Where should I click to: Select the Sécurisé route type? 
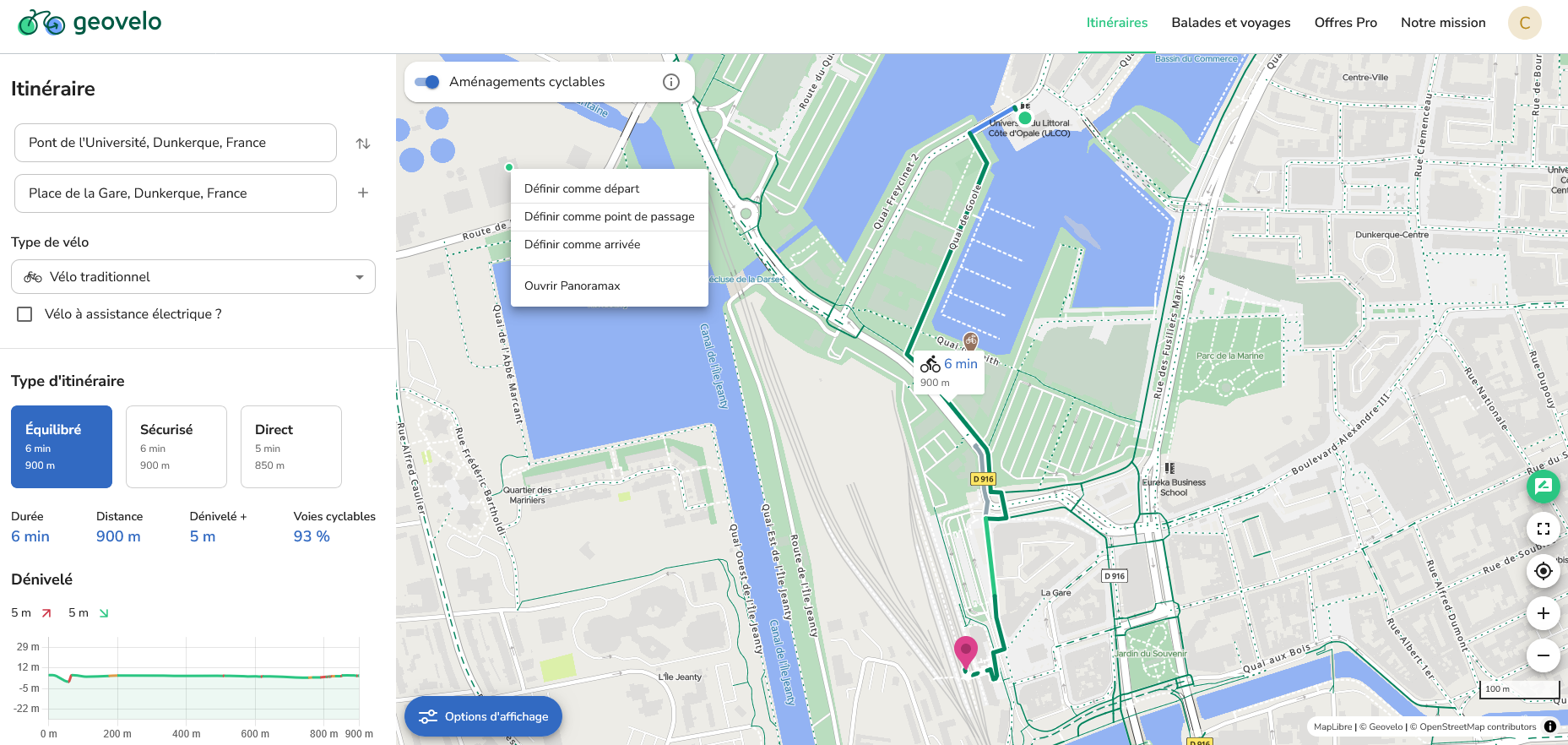[x=176, y=447]
